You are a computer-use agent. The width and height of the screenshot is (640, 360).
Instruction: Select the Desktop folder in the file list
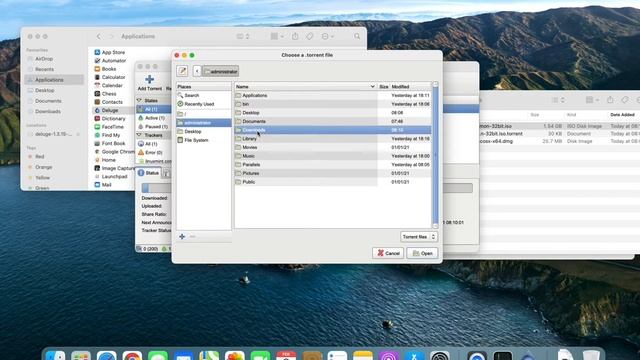(x=333, y=113)
